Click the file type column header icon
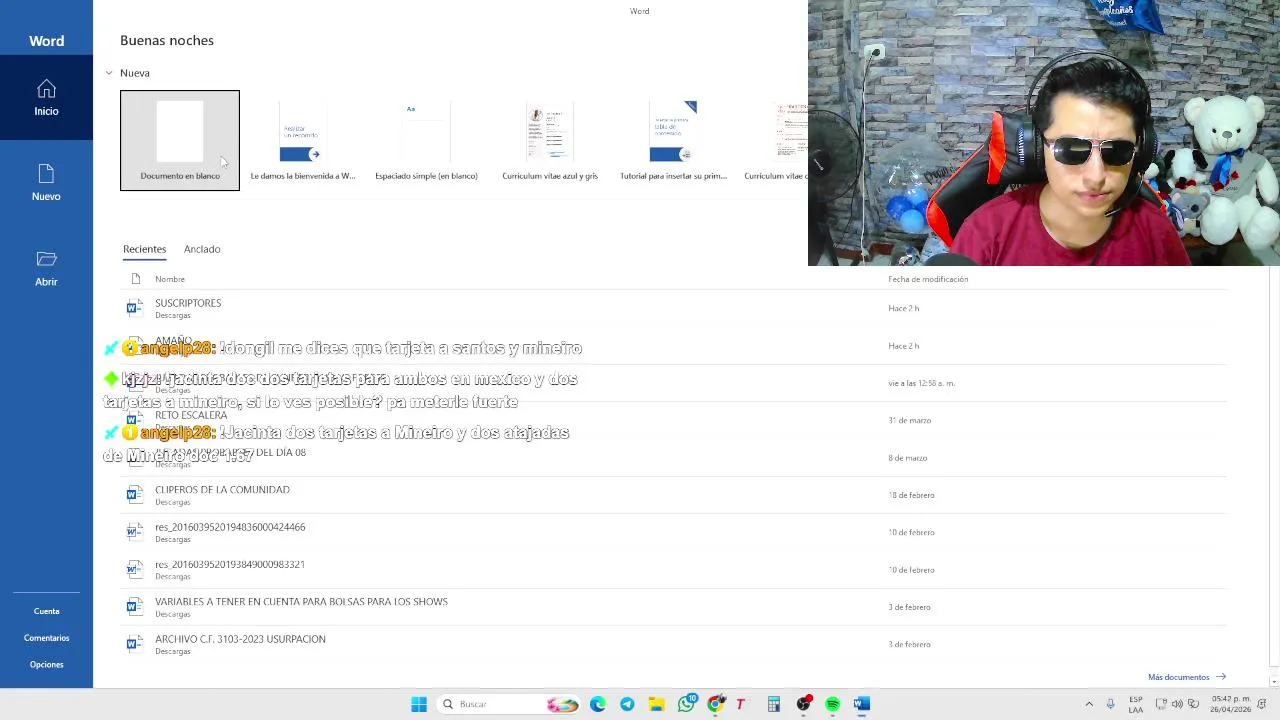Image resolution: width=1280 pixels, height=720 pixels. 136,279
